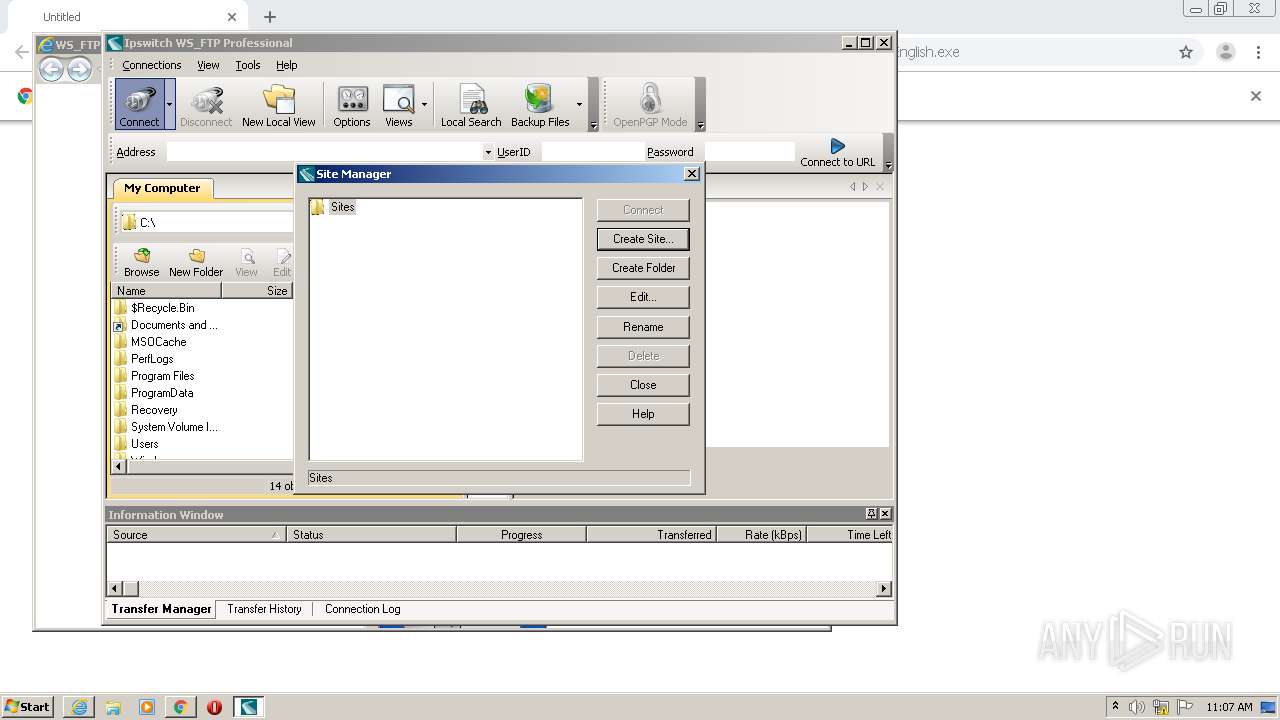Select the Sites folder in Site Manager
Screen dimensions: 1280x720
[x=342, y=207]
